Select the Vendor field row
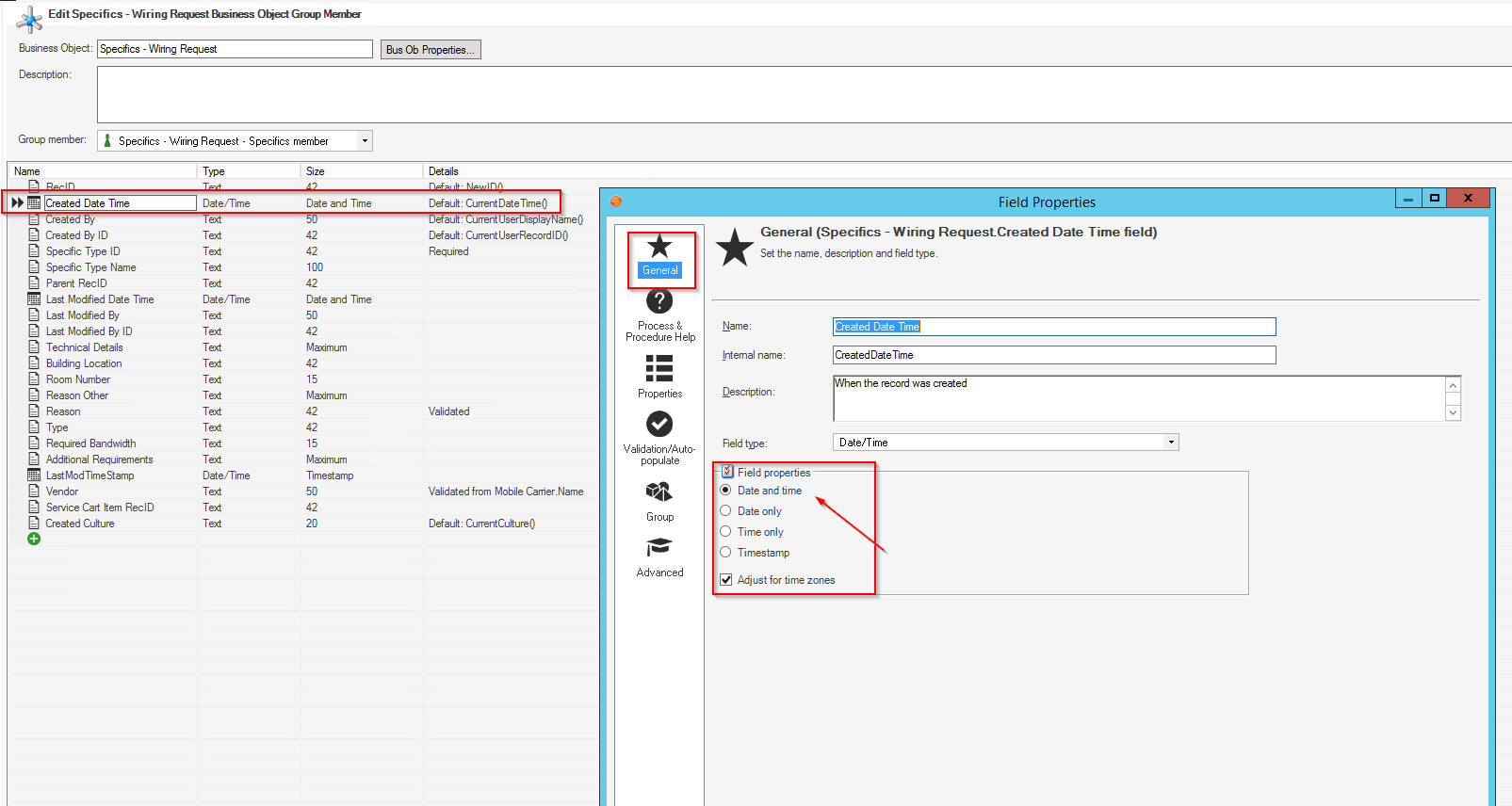Viewport: 1512px width, 806px height. tap(62, 492)
